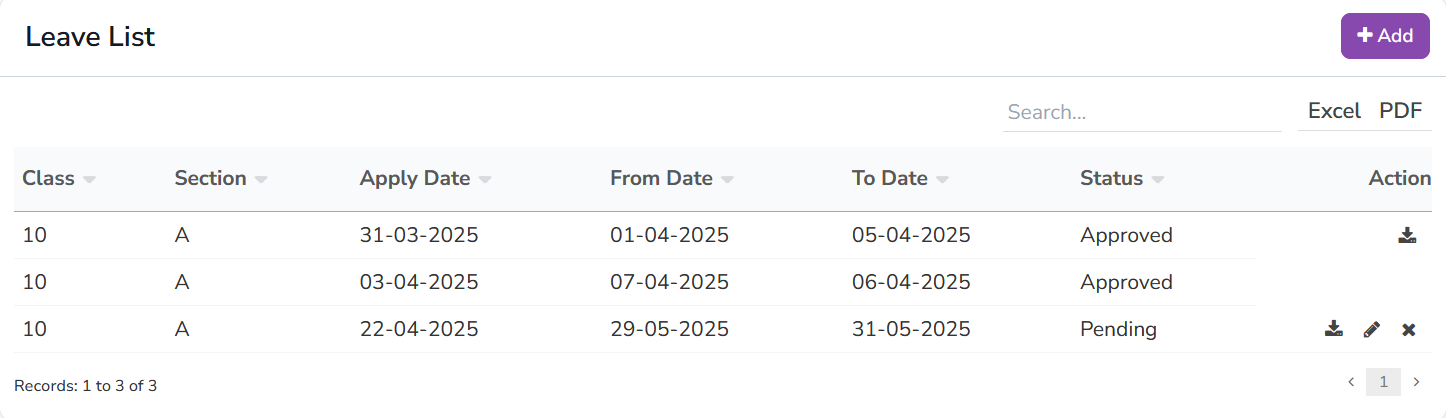
Task: Go to the previous page arrow
Action: [1351, 382]
